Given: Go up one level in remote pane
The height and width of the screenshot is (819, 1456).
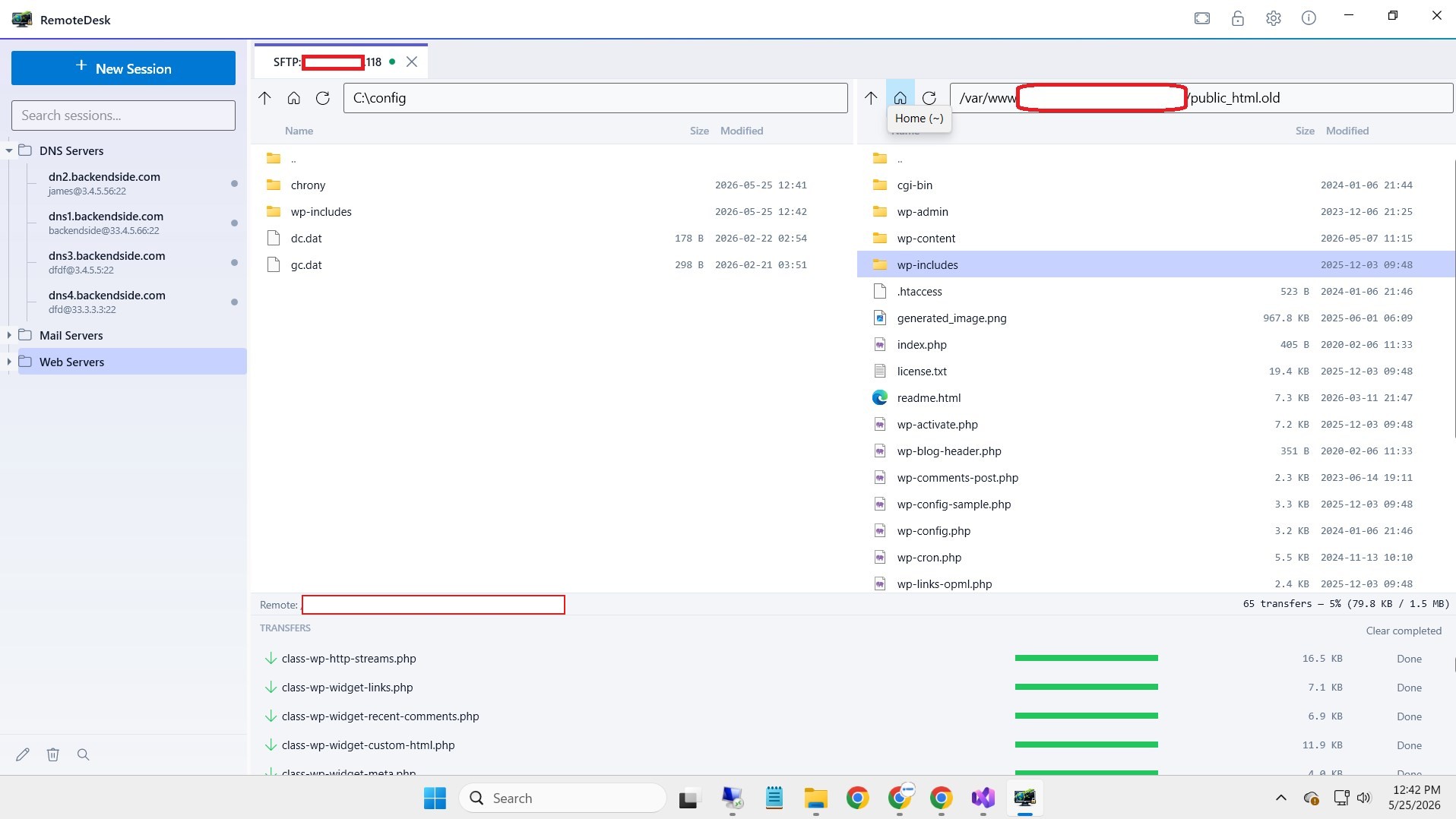Looking at the screenshot, I should 871,98.
